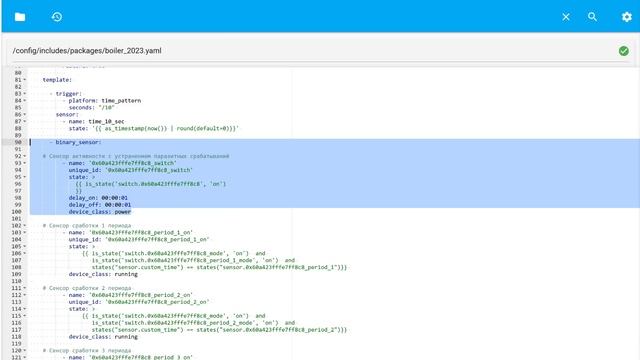
Task: Click the sensor period_1 comparison line
Action: coord(219,267)
